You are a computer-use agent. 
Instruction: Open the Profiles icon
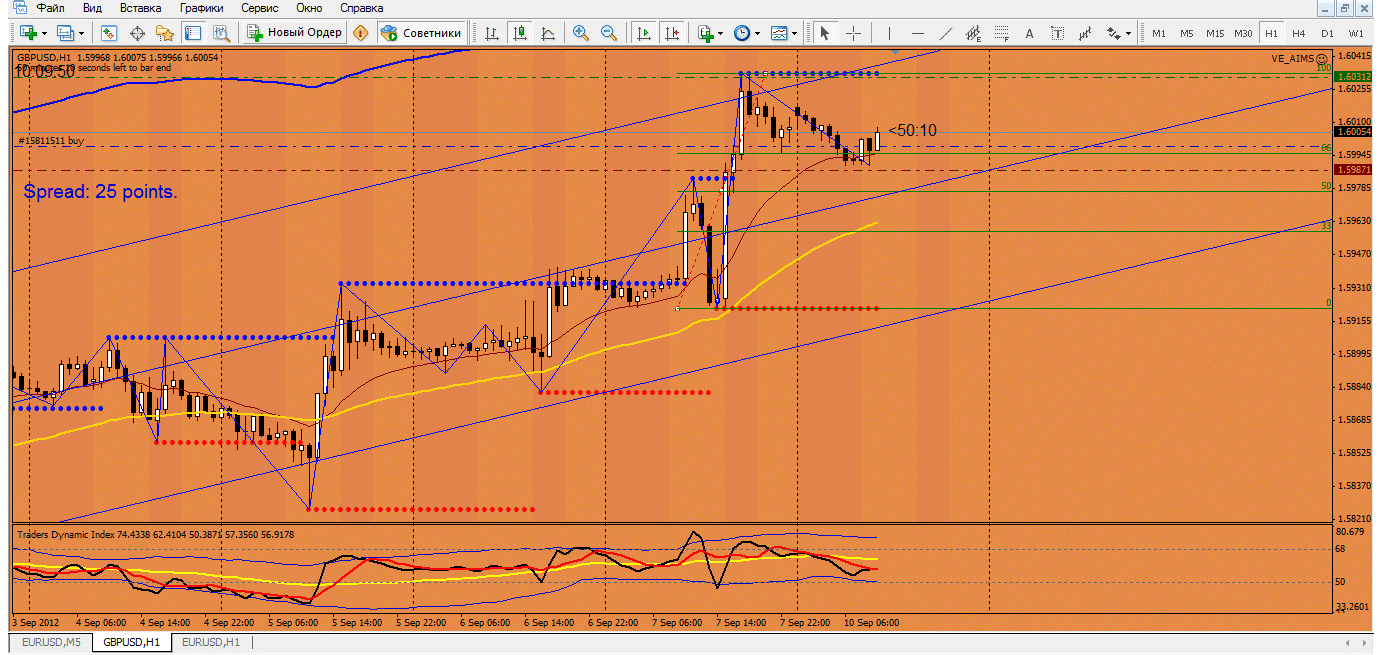pyautogui.click(x=65, y=33)
